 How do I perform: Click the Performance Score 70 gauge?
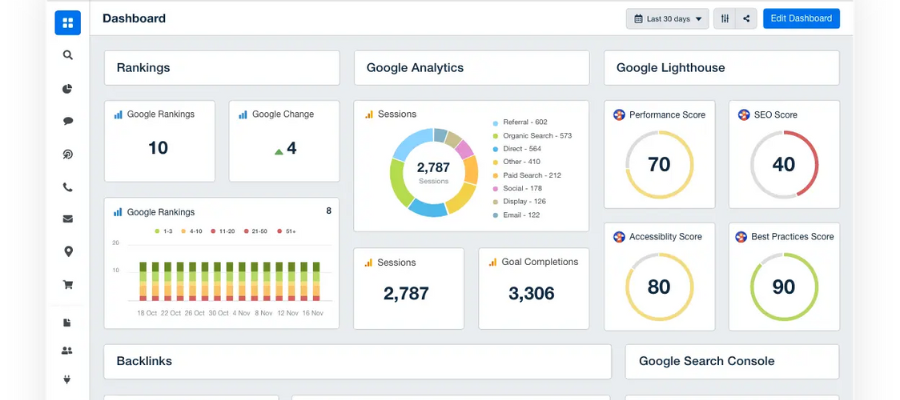point(660,165)
